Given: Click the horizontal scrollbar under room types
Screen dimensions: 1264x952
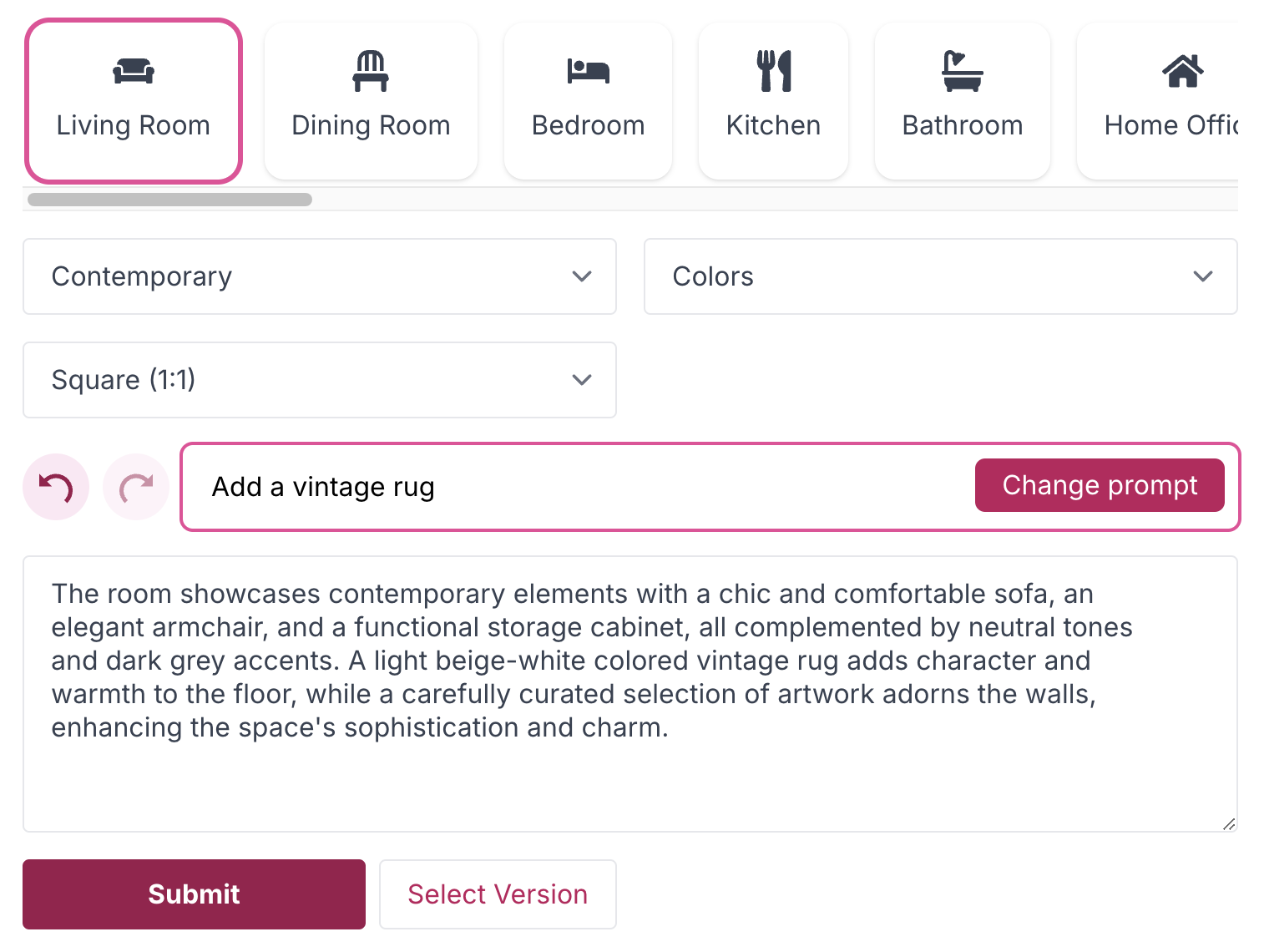Looking at the screenshot, I should (x=170, y=200).
